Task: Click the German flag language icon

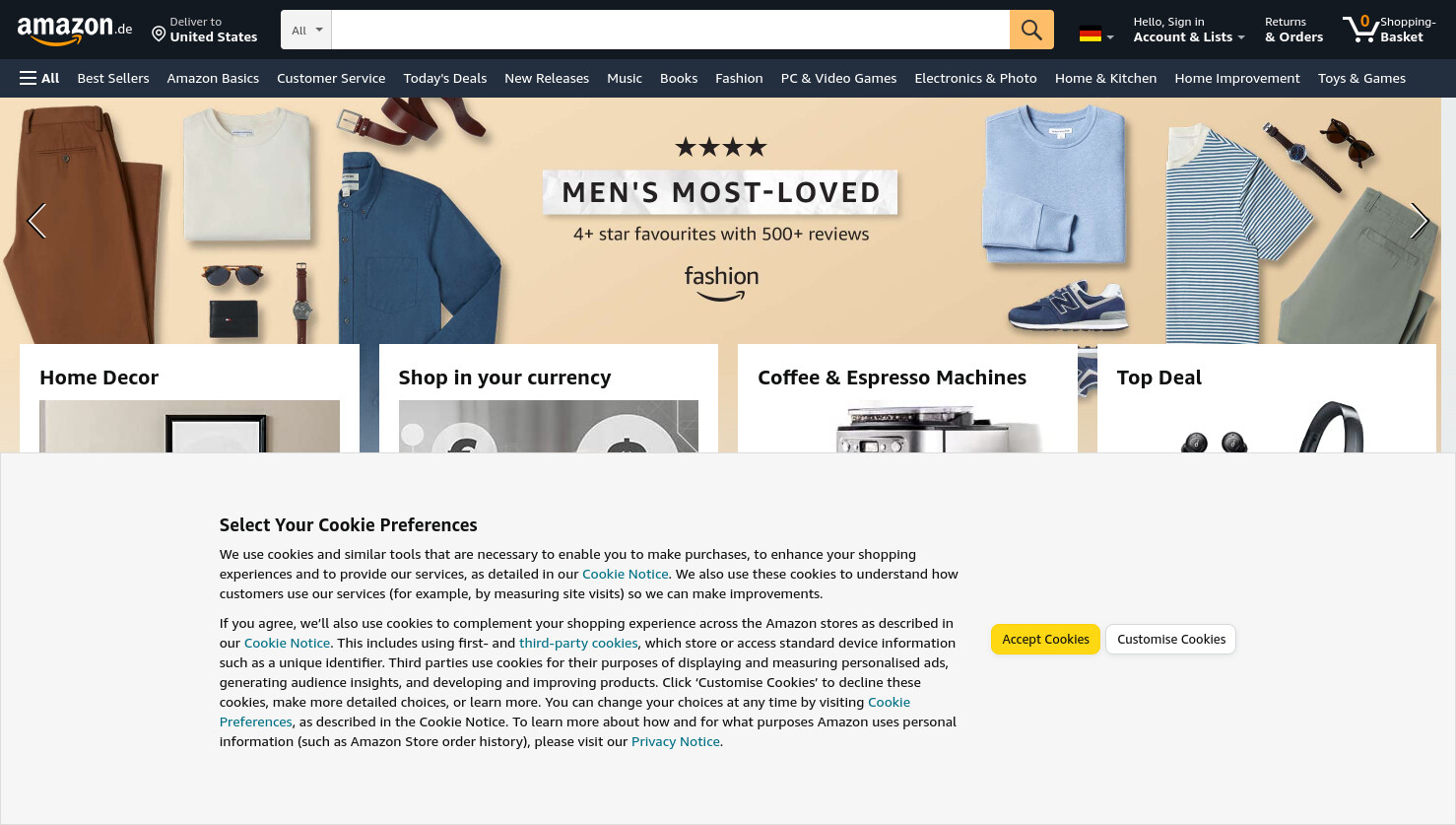Action: (1091, 34)
